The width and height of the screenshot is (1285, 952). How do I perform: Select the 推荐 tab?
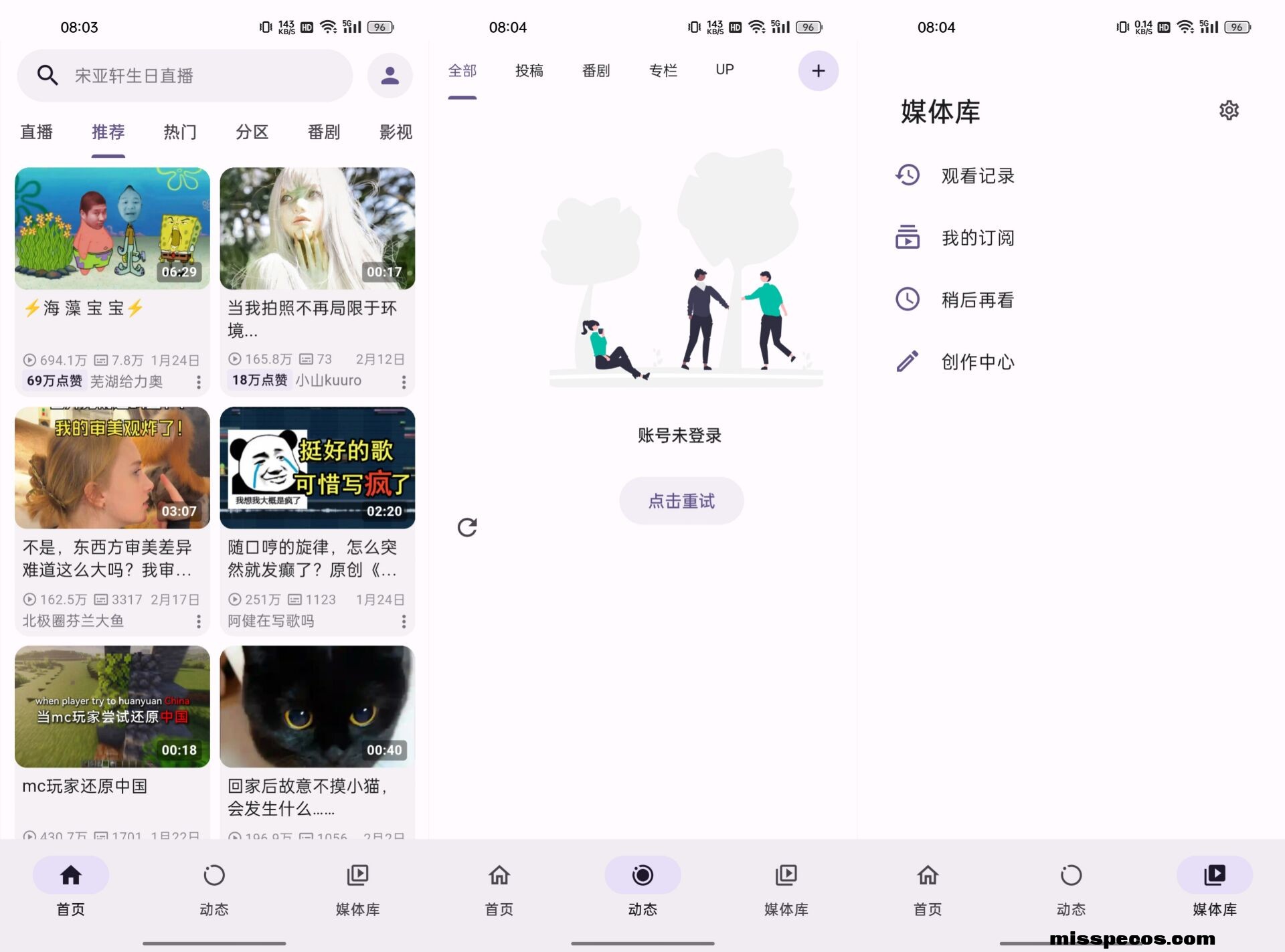click(x=108, y=132)
